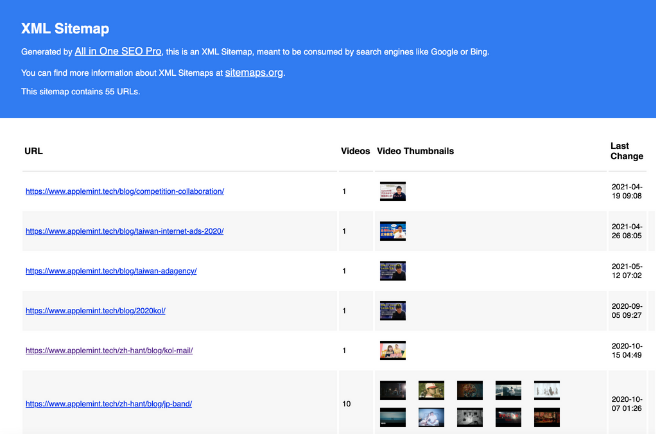Open the competition-collaboration blog URL
Screen dimensions: 656x434
[124, 191]
